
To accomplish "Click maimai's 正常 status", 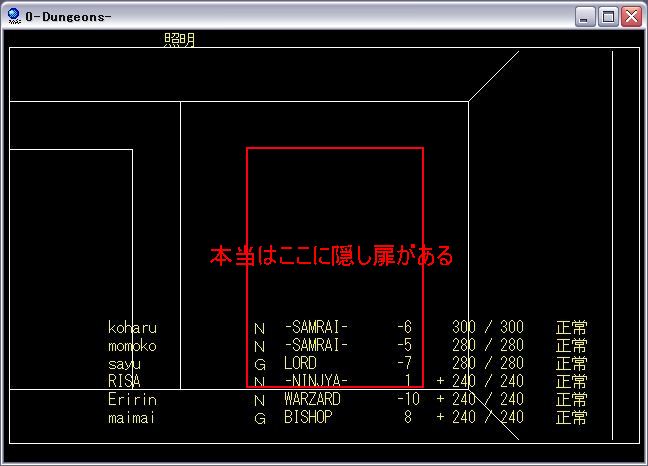I will (571, 417).
